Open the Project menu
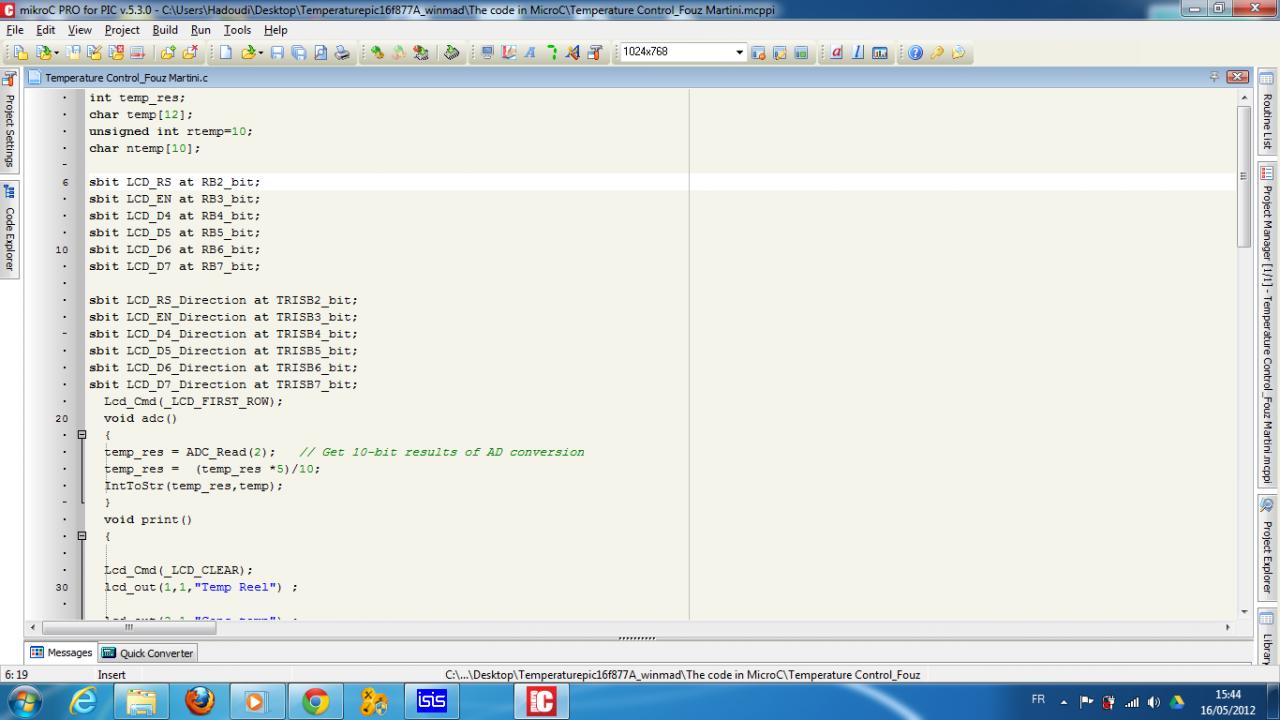The height and width of the screenshot is (720, 1280). [x=122, y=30]
